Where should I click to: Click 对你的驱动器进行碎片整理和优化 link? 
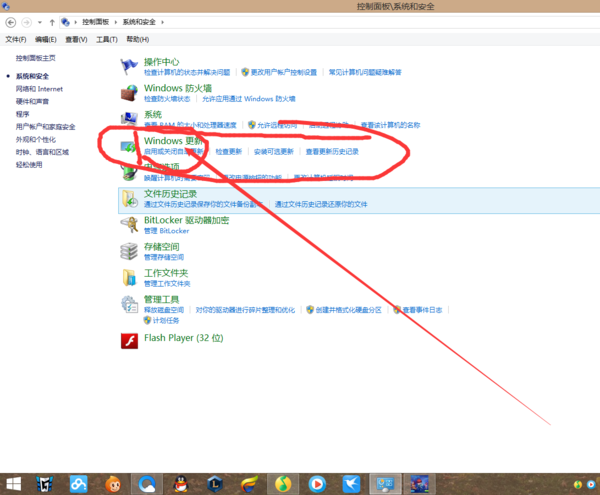coord(245,310)
